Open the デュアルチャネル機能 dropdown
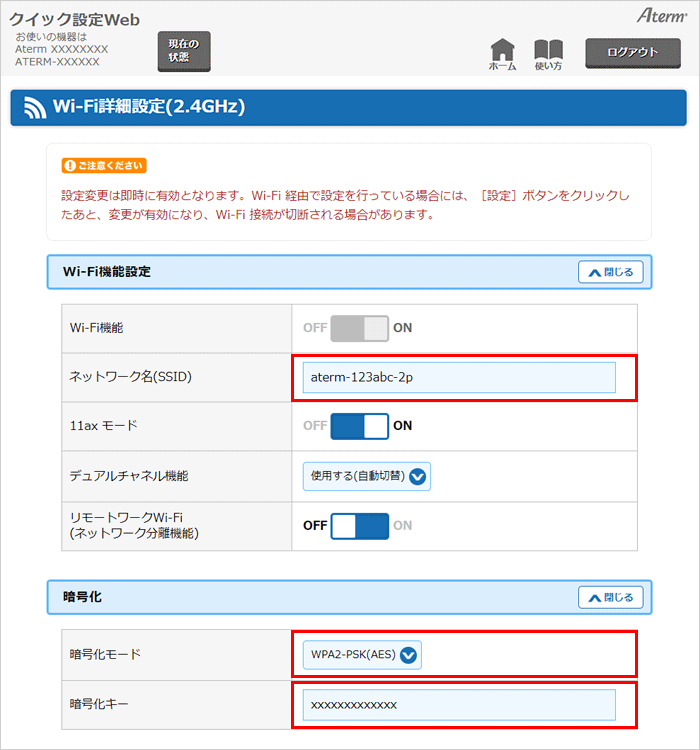 click(366, 476)
